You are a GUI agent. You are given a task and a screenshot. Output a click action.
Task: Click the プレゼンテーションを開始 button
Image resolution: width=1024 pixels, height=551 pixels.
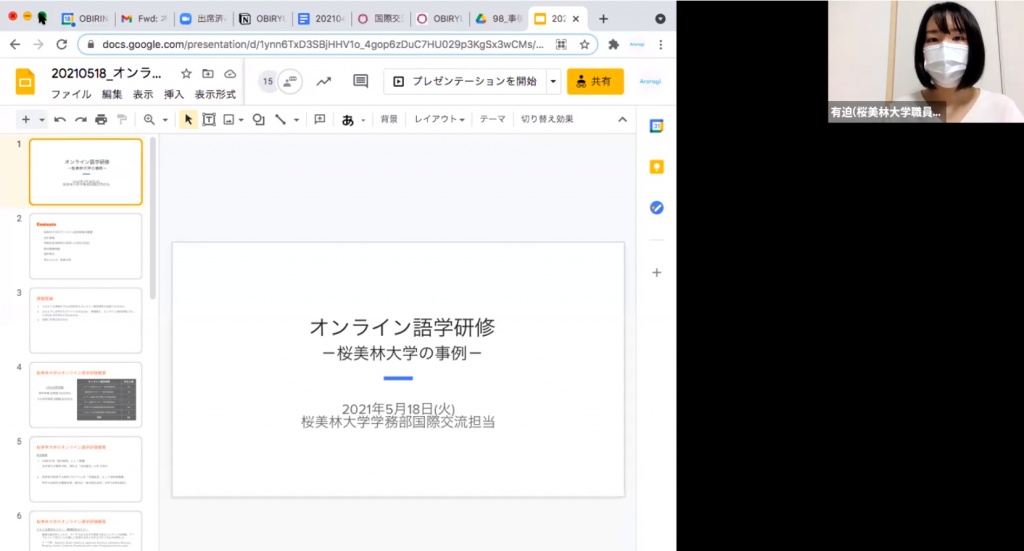point(465,81)
